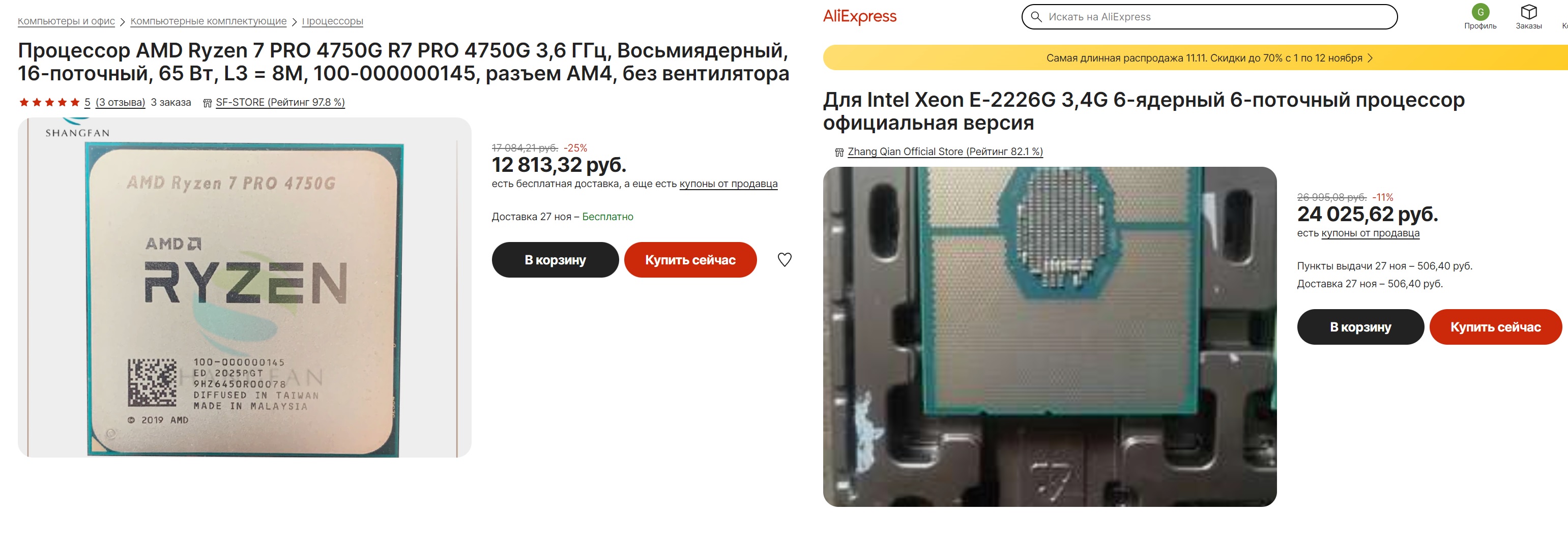This screenshot has height=543, width=1568.
Task: Focus the Искать на AliExpress search field
Action: (x=1209, y=16)
